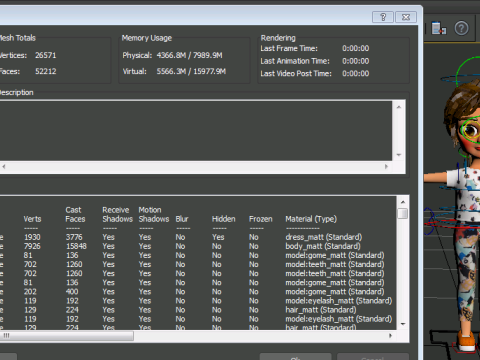Screen dimensions: 480x360
Task: Click the 400 faces cell
Action: pos(72,292)
